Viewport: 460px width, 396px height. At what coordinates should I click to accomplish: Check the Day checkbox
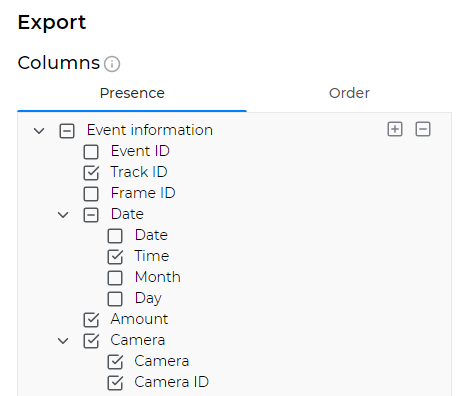[115, 299]
